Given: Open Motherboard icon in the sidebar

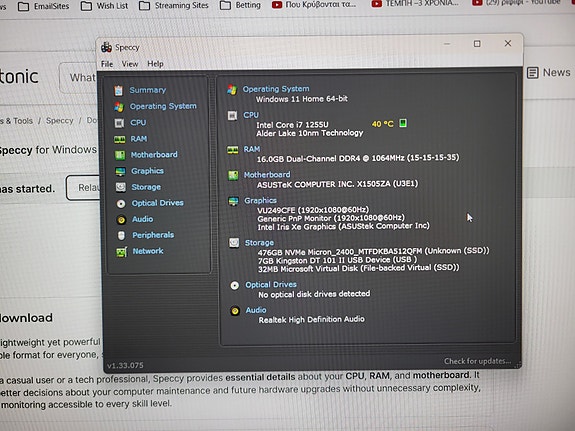Looking at the screenshot, I should point(120,155).
